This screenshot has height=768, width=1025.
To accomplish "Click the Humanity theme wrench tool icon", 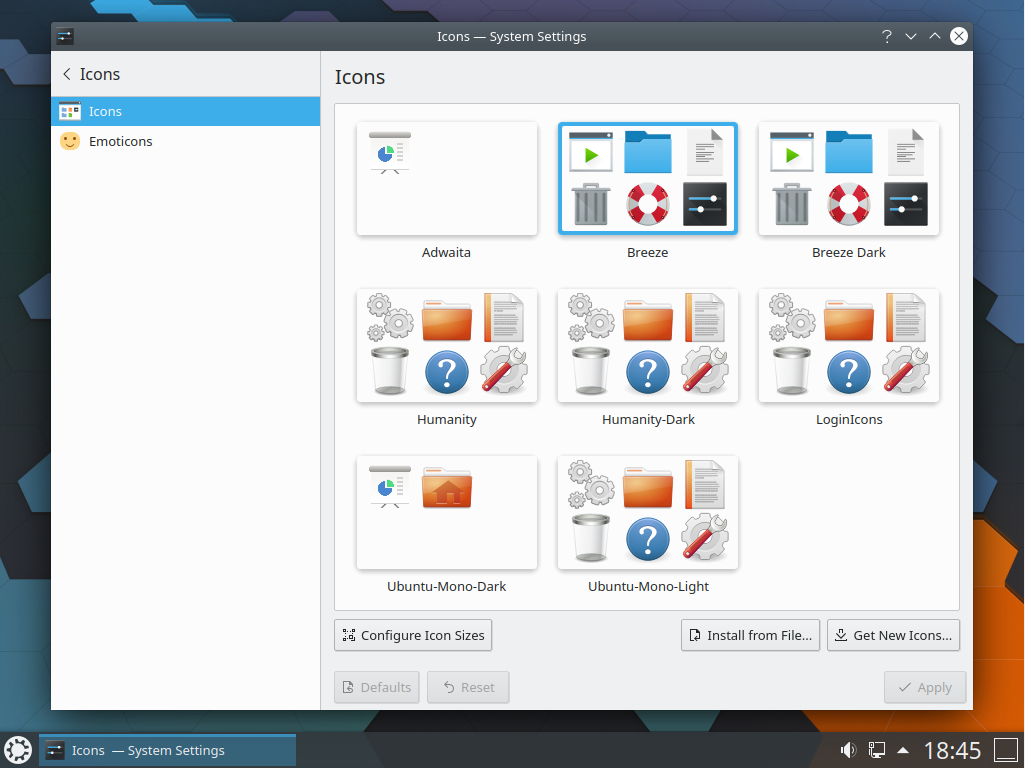I will click(x=504, y=370).
